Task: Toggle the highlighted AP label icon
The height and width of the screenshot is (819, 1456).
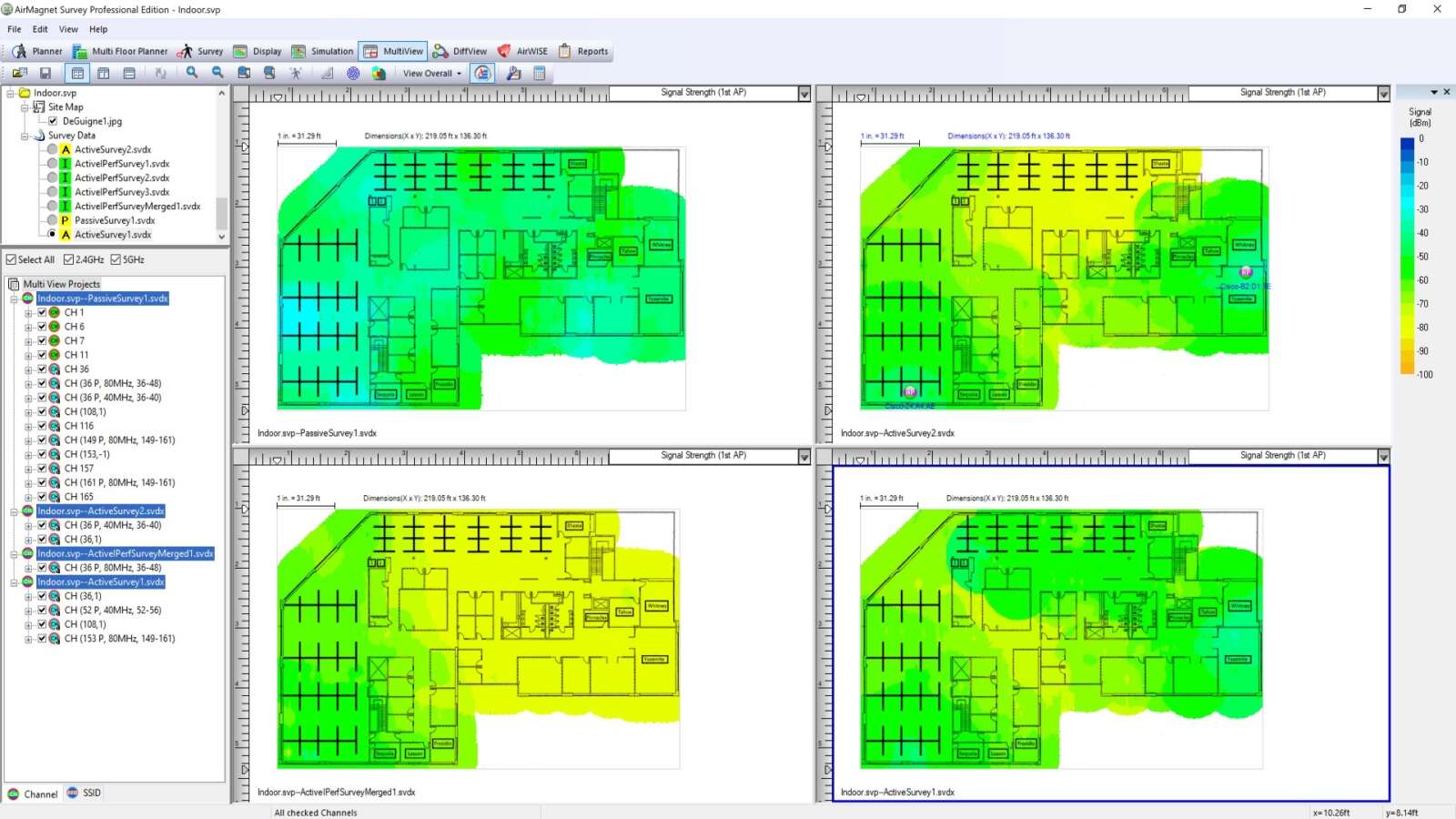Action: coord(482,73)
